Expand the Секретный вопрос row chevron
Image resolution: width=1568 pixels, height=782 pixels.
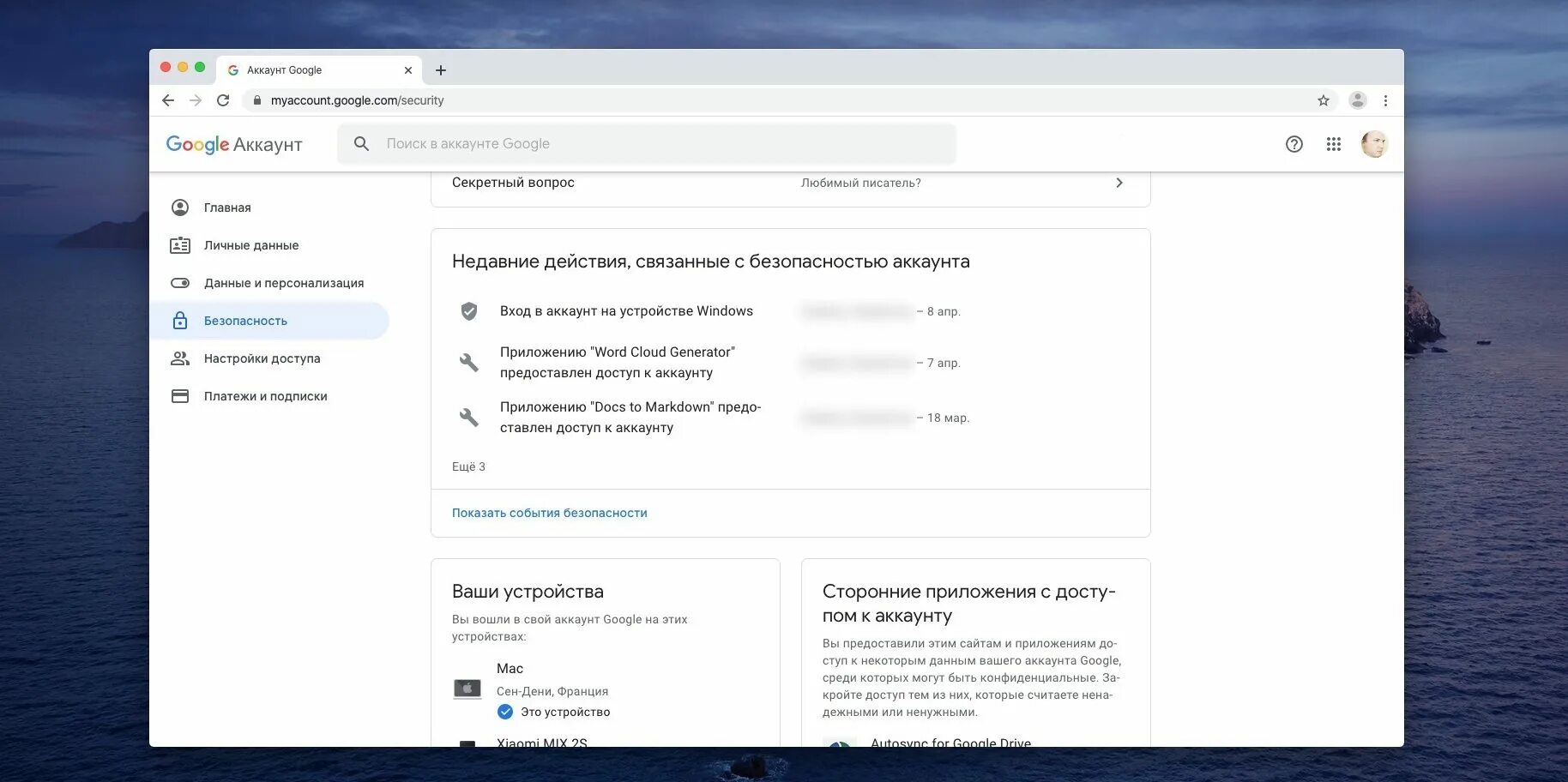click(1119, 183)
